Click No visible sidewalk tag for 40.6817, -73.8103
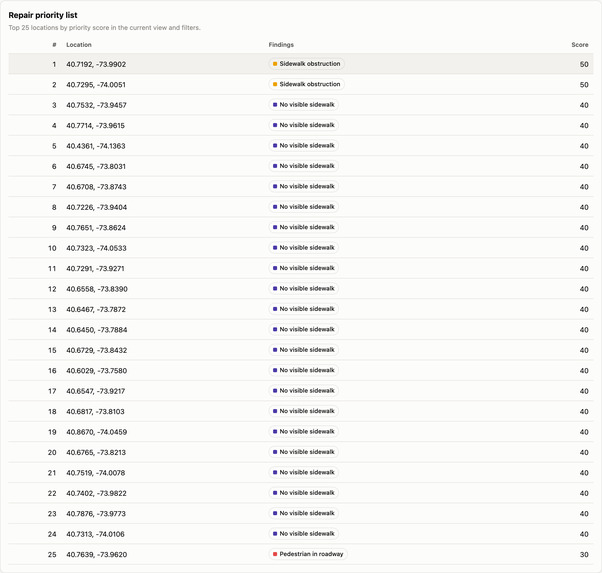Viewport: 602px width, 573px height. click(303, 411)
